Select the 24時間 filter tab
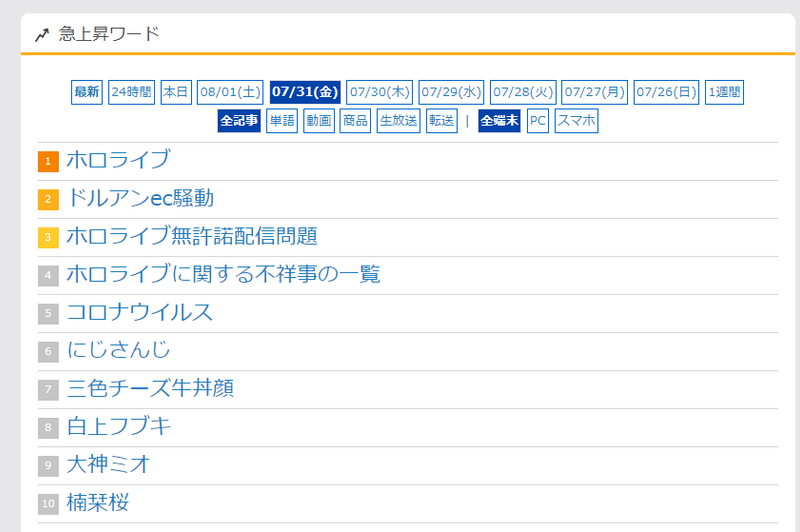The height and width of the screenshot is (532, 800). click(x=132, y=92)
